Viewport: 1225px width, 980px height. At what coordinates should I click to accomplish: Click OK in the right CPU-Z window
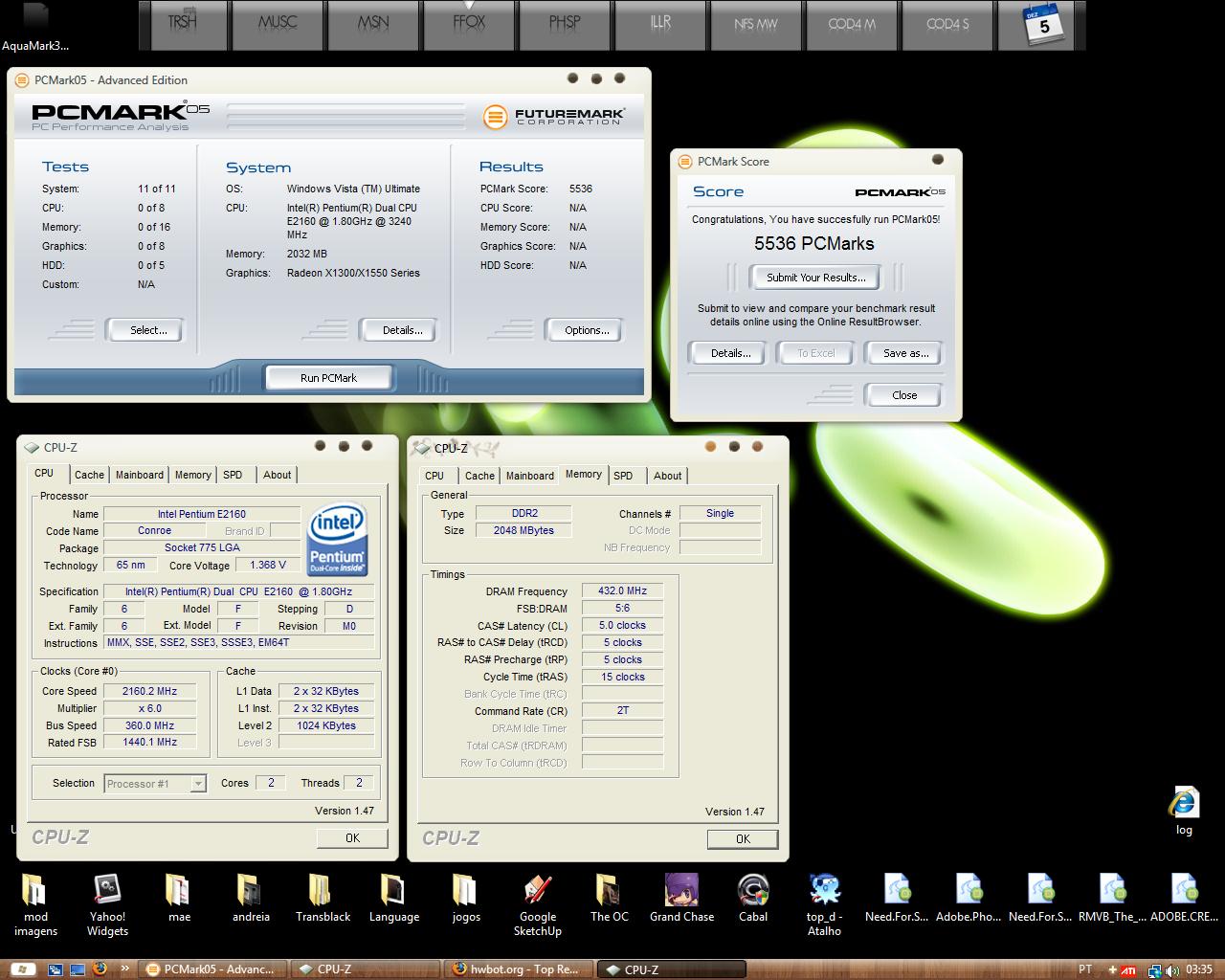tap(743, 838)
